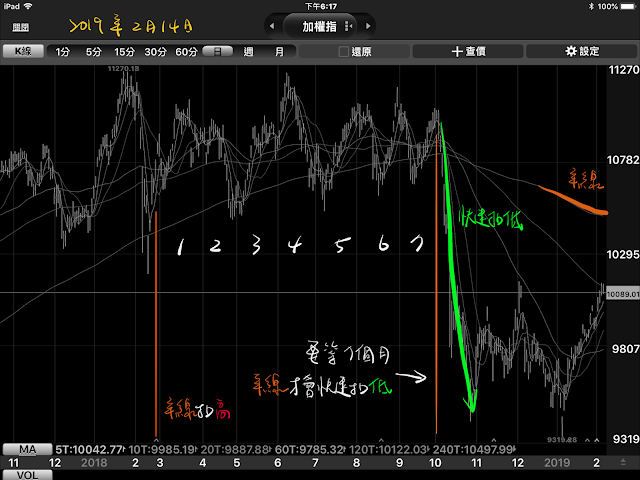Tap the 240T:10497.99 moving average value

473,450
